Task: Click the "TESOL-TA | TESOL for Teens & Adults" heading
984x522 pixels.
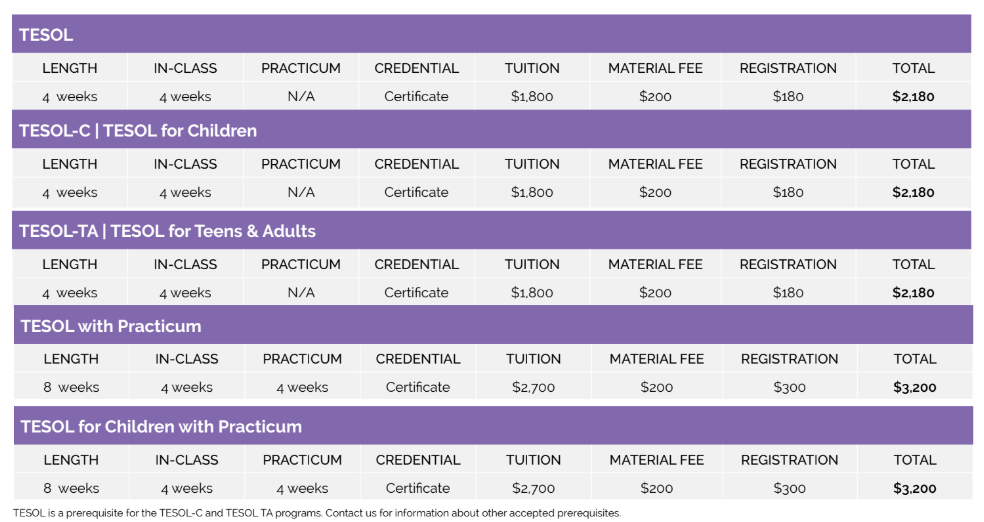Action: pos(167,231)
